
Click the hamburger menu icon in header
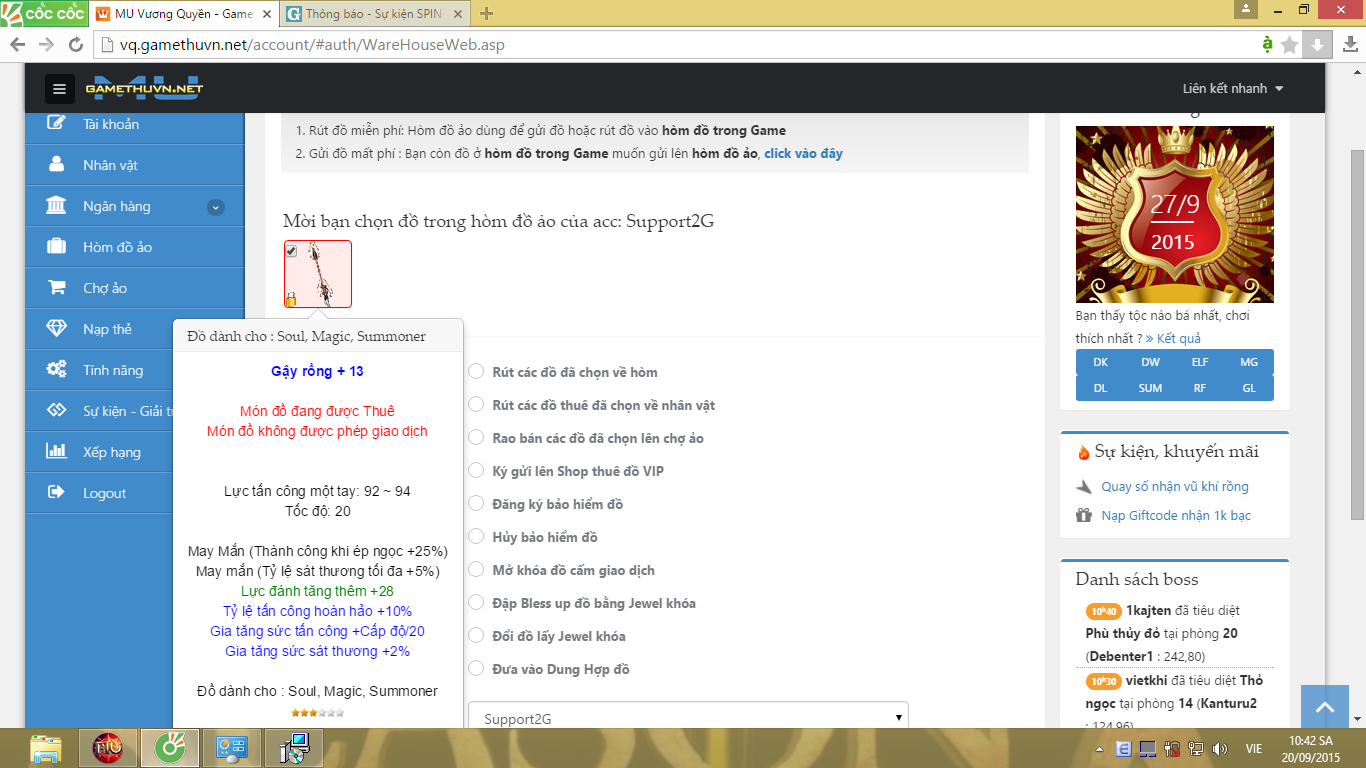coord(59,89)
